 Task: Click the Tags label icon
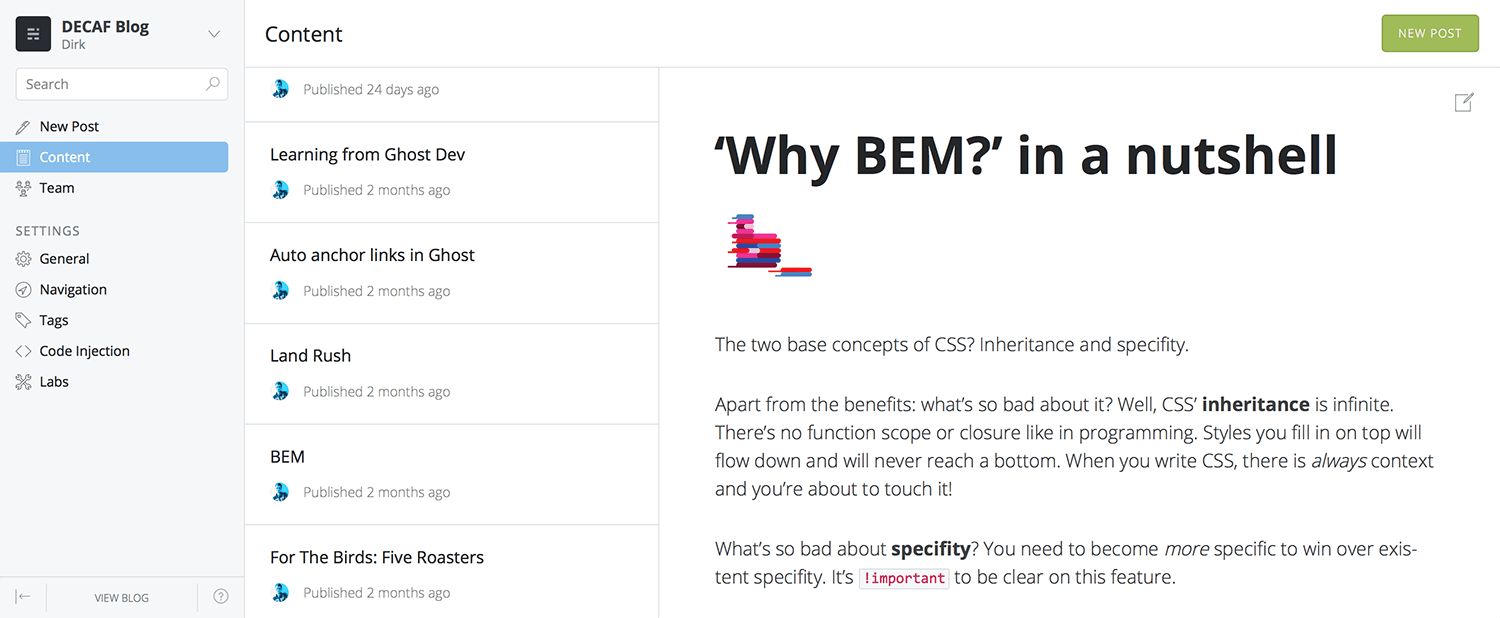(x=23, y=320)
